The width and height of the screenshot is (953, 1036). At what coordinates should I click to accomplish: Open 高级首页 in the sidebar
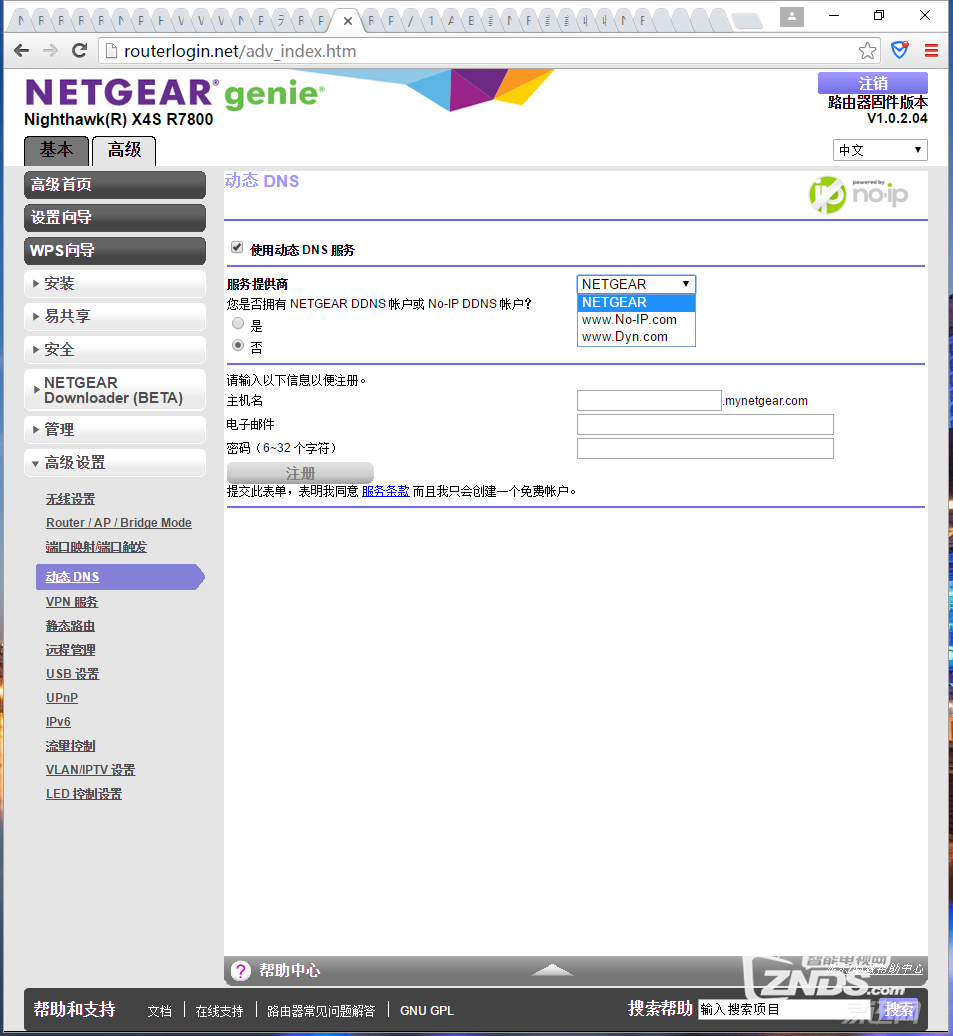(x=115, y=184)
